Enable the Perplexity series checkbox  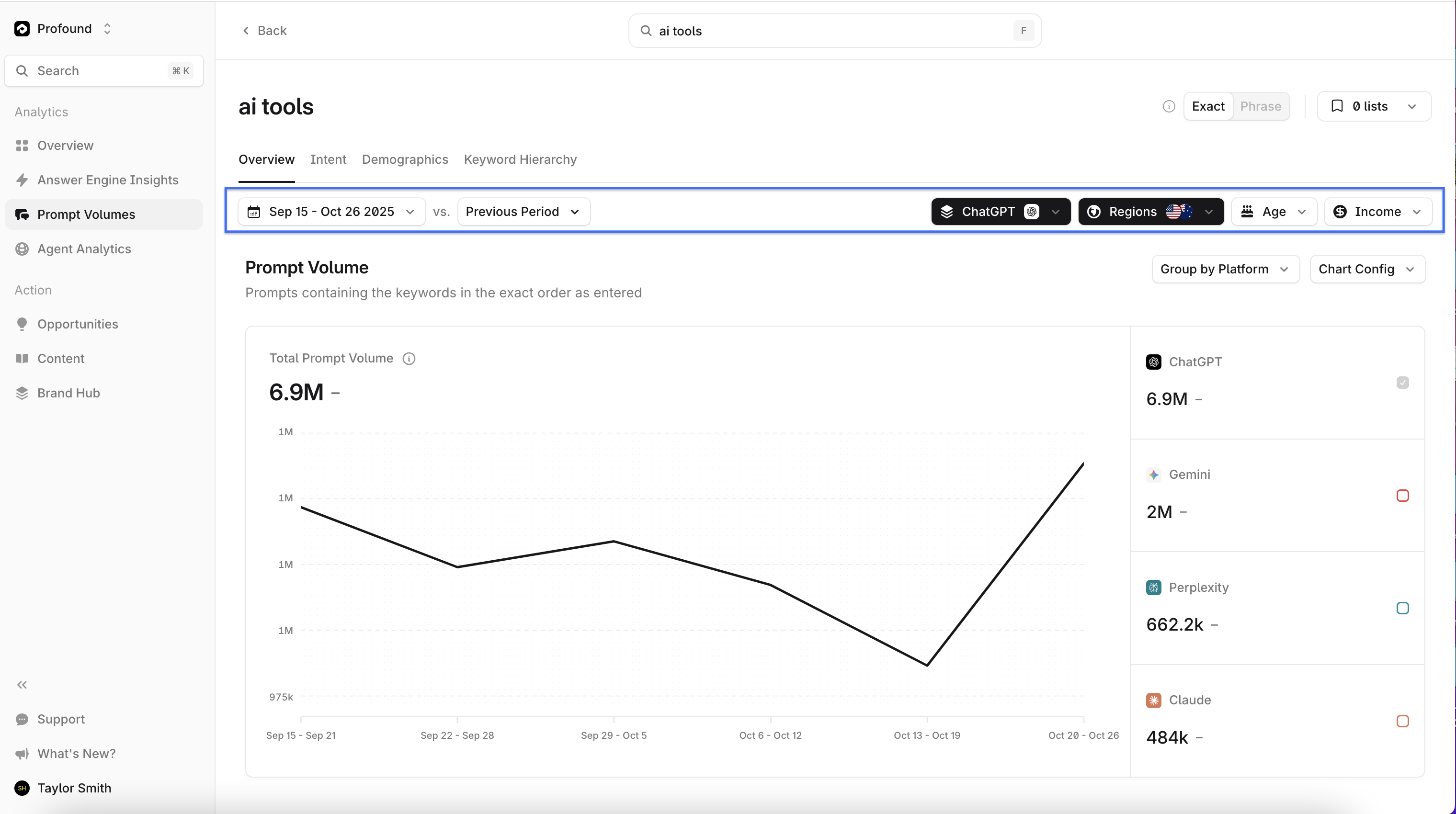click(x=1402, y=608)
